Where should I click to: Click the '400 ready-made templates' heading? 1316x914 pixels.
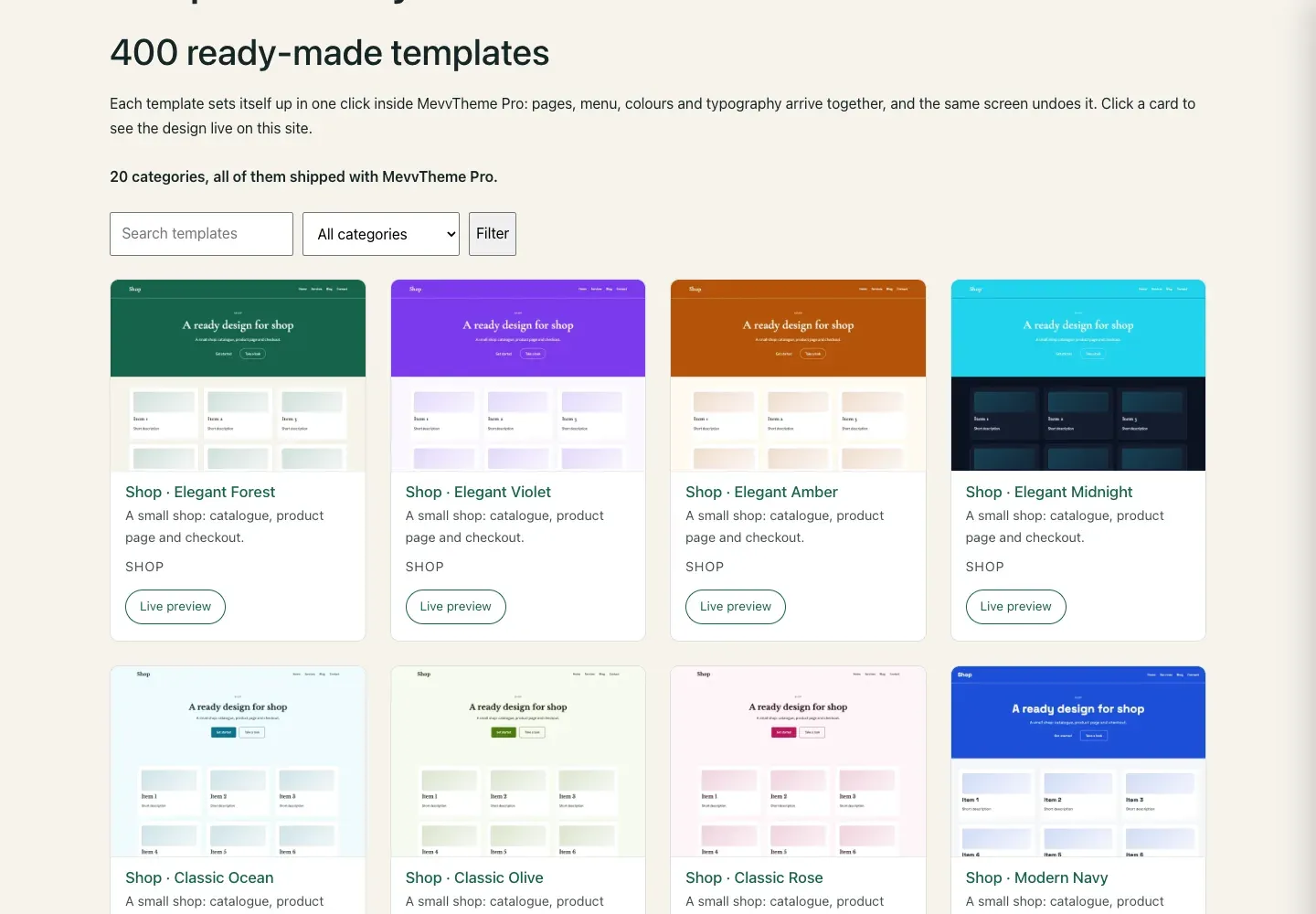coord(330,53)
